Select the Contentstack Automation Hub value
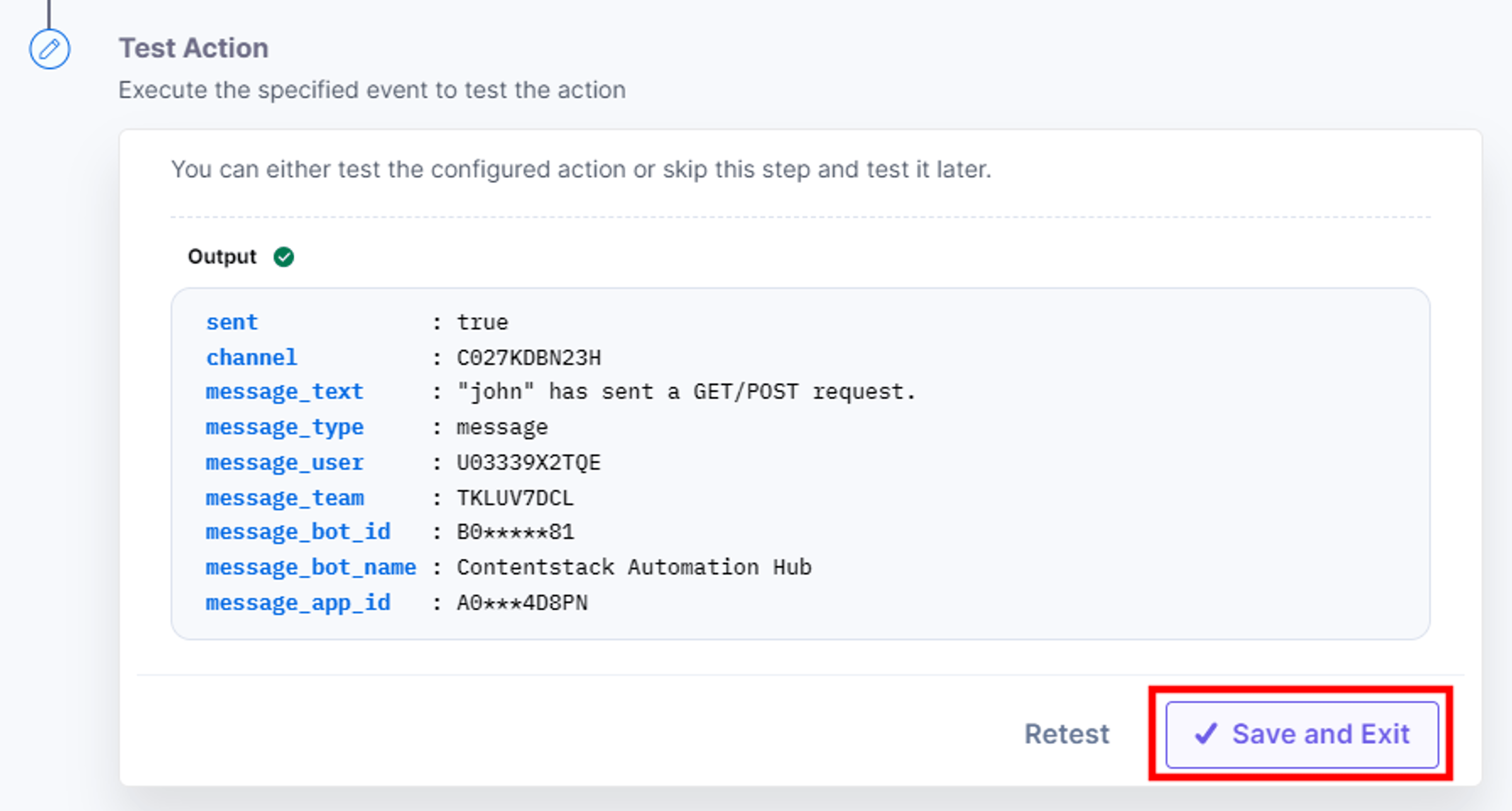This screenshot has height=811, width=1512. [634, 567]
